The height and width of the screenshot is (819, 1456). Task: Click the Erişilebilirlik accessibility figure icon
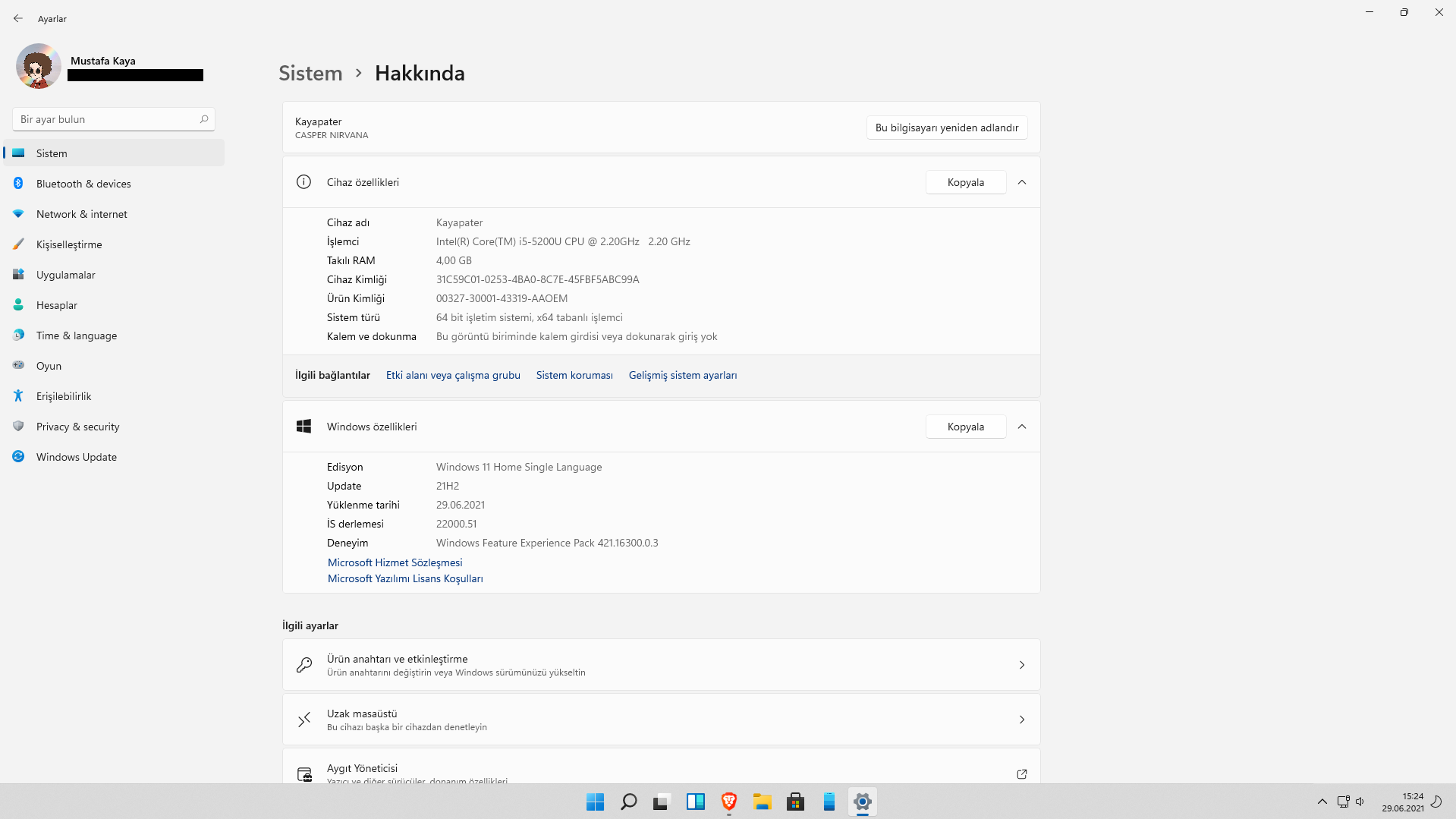pyautogui.click(x=18, y=396)
